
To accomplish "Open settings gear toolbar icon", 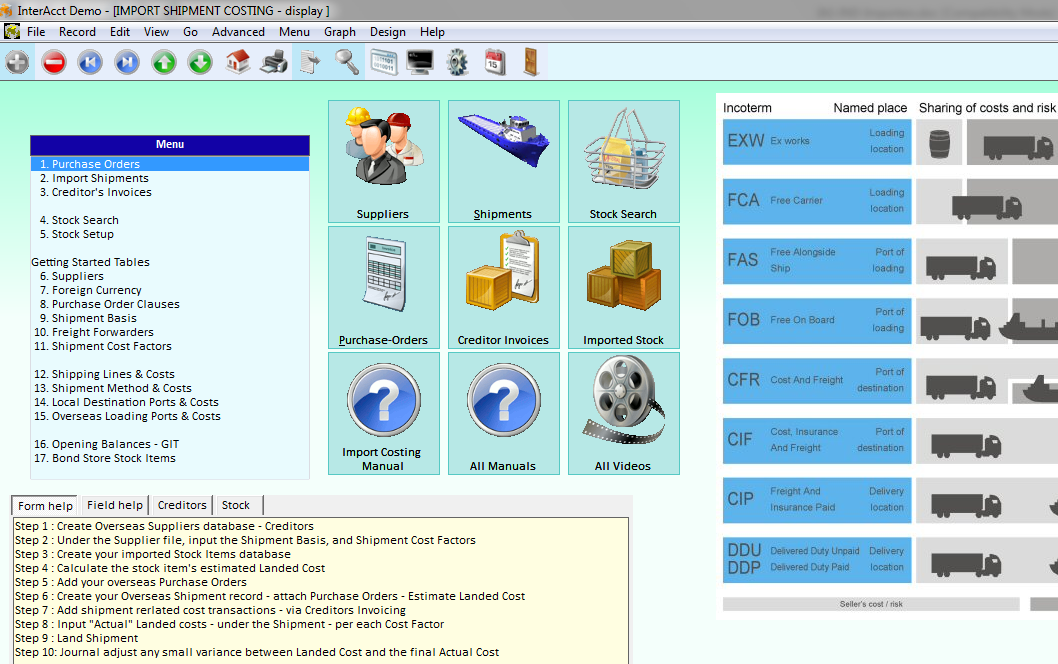I will pos(457,62).
